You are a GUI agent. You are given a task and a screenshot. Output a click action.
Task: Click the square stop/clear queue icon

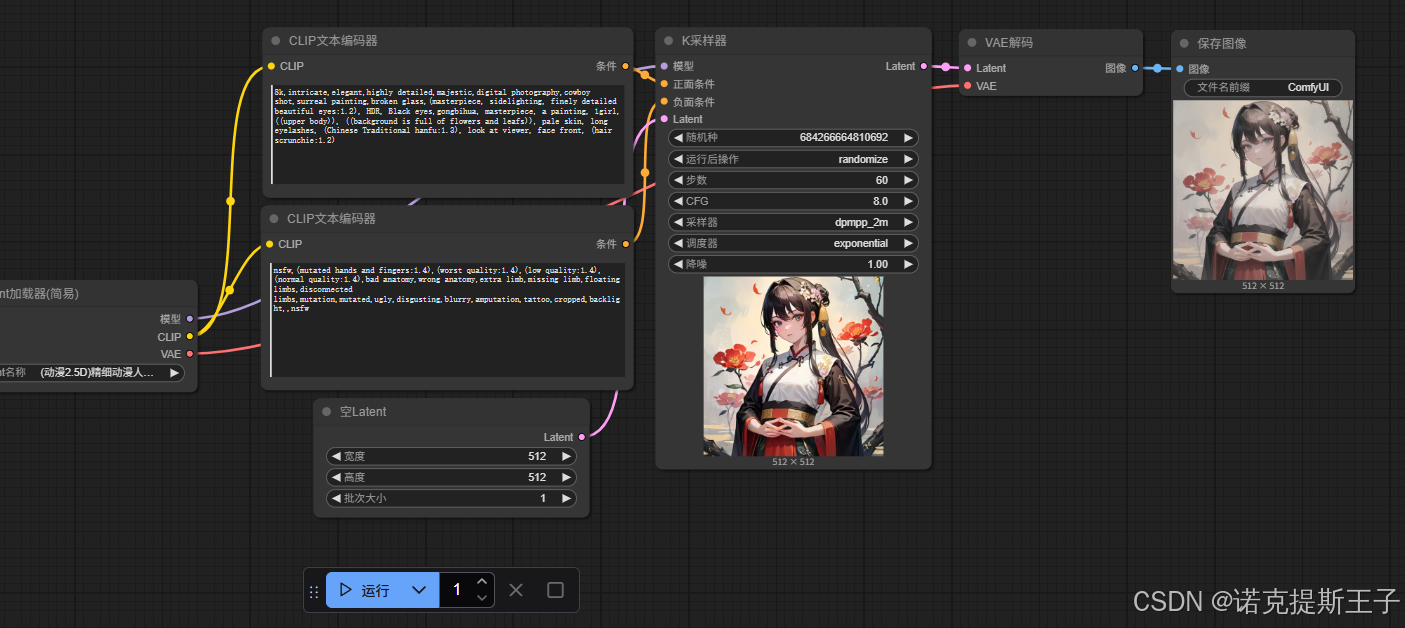click(x=555, y=590)
